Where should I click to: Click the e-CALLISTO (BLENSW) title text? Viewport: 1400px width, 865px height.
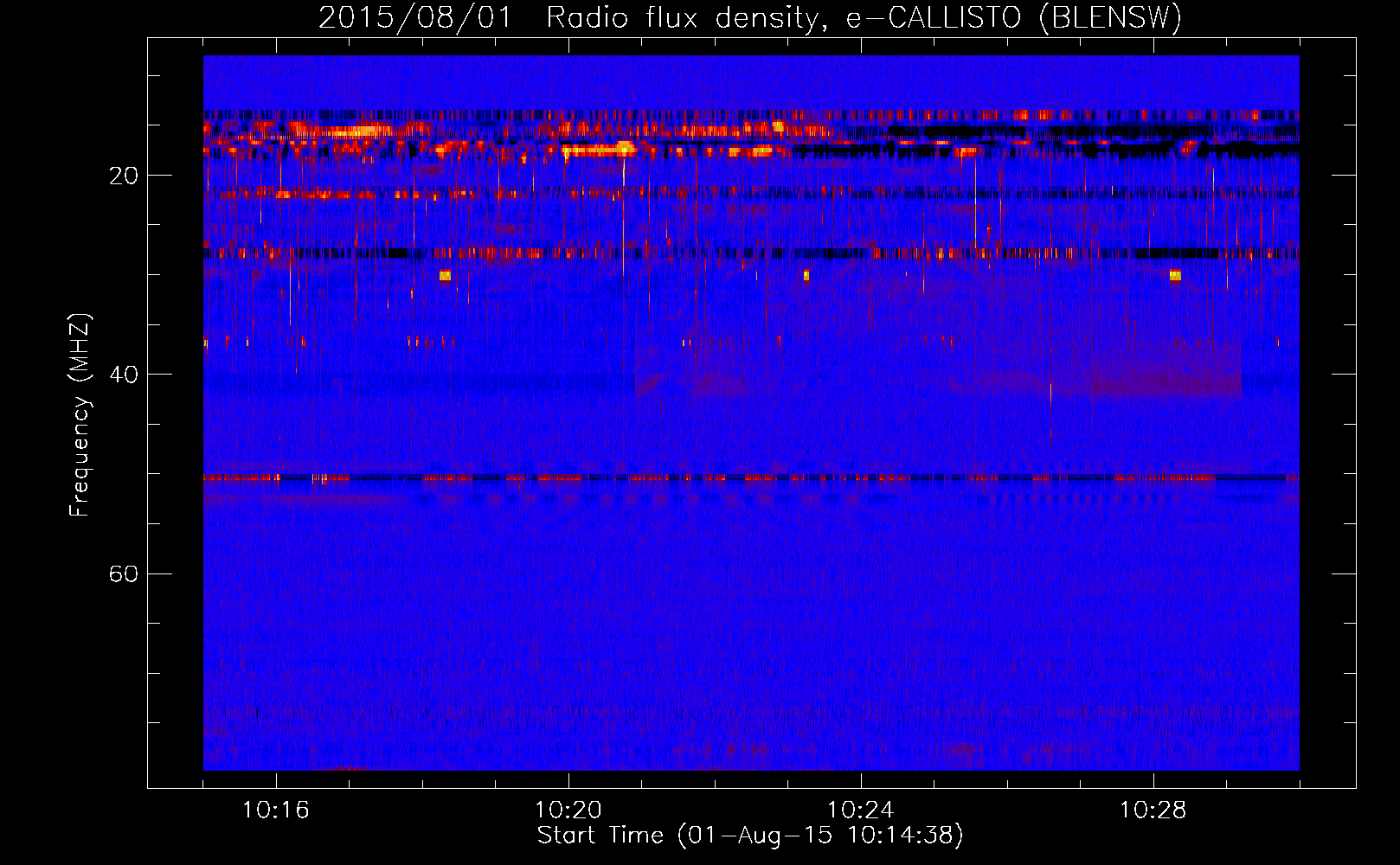(x=1013, y=18)
